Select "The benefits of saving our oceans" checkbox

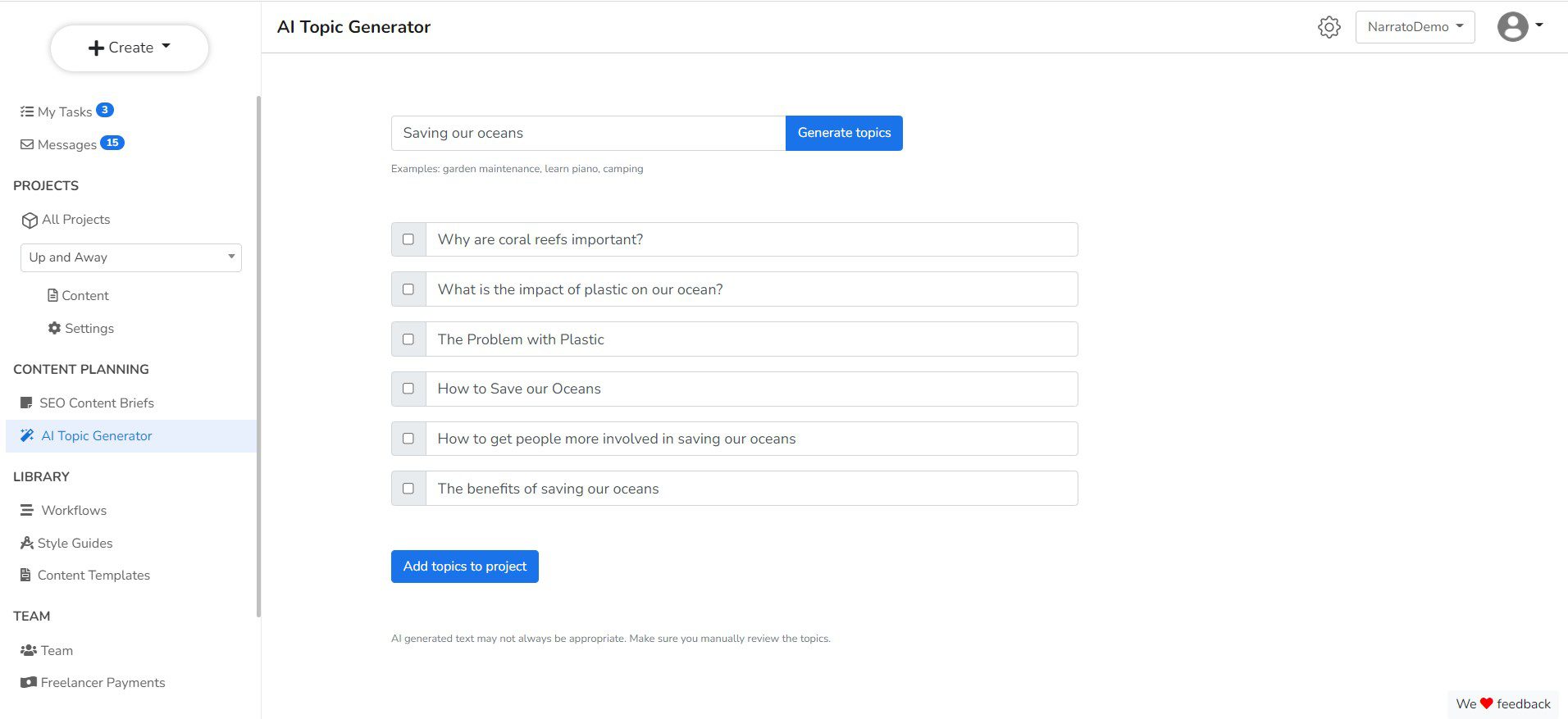click(408, 489)
